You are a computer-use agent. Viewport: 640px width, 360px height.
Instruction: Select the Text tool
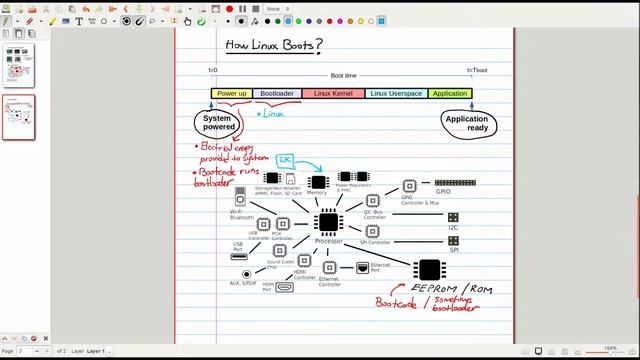79,21
